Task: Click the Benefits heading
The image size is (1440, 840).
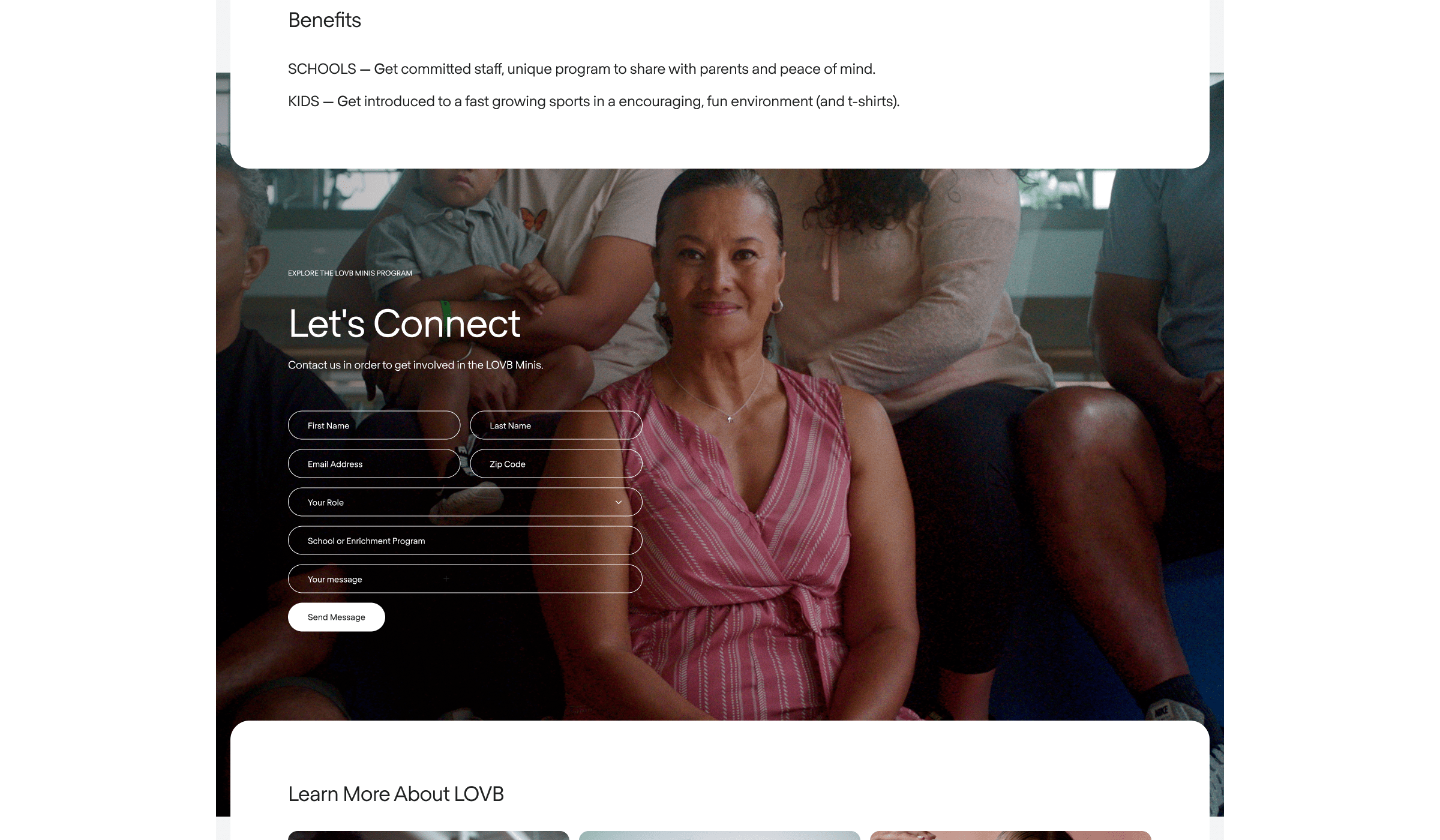Action: [x=325, y=20]
